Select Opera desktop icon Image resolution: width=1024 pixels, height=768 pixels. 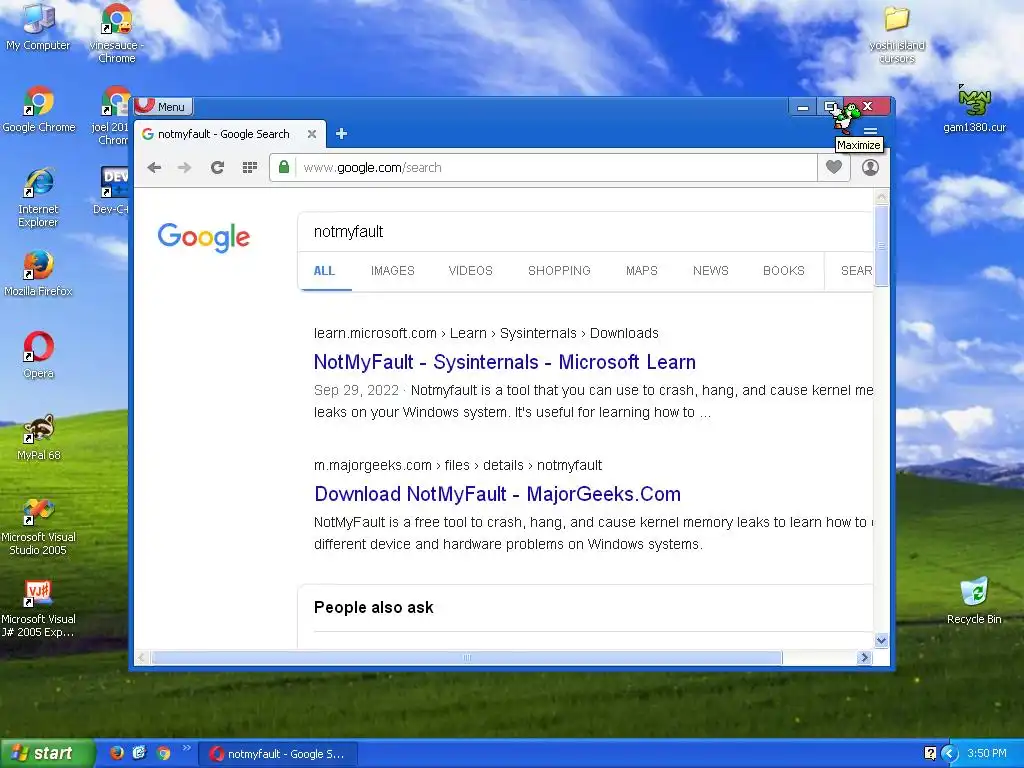click(39, 355)
